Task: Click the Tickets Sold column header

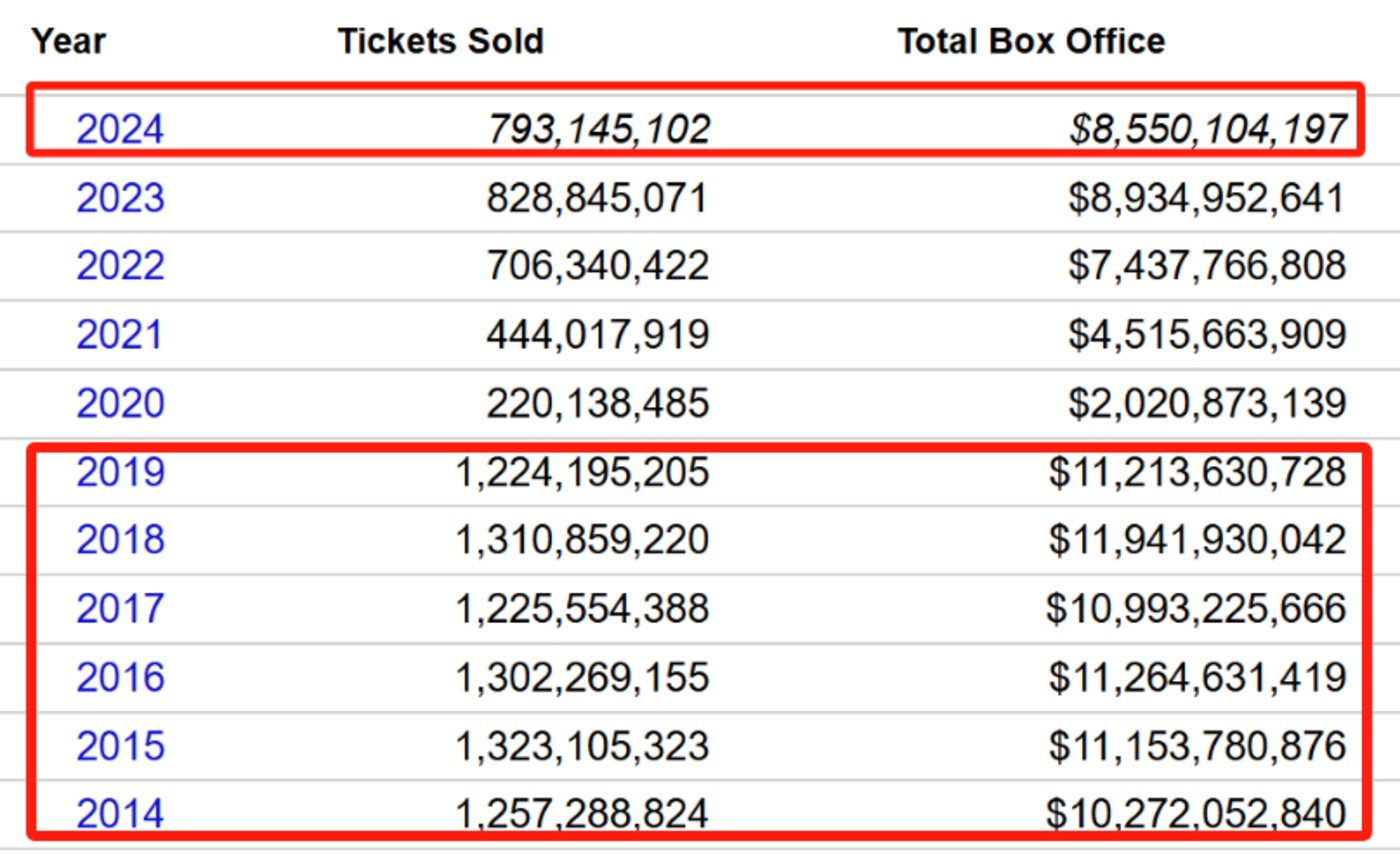Action: [440, 41]
